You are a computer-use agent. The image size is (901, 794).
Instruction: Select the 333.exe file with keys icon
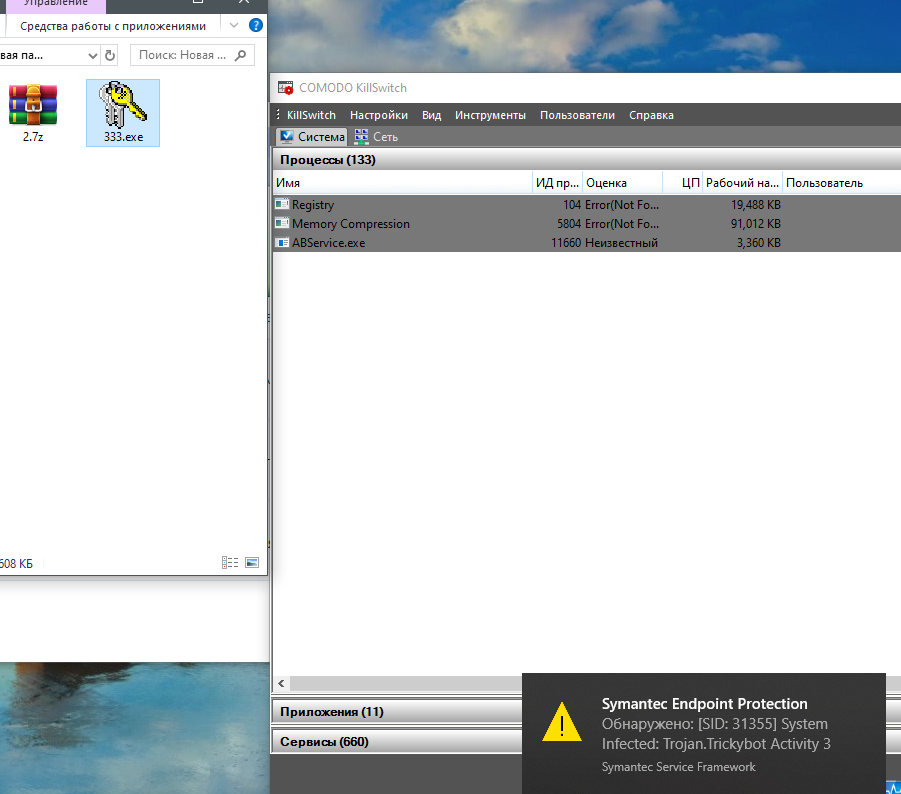pyautogui.click(x=123, y=113)
